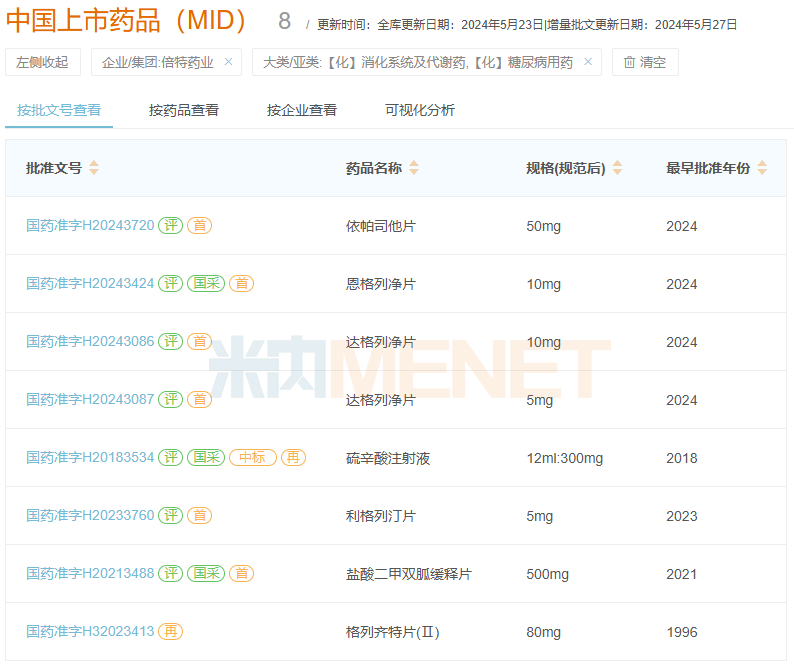Sort by 规格(规范后) column arrows
794x666 pixels.
617,168
